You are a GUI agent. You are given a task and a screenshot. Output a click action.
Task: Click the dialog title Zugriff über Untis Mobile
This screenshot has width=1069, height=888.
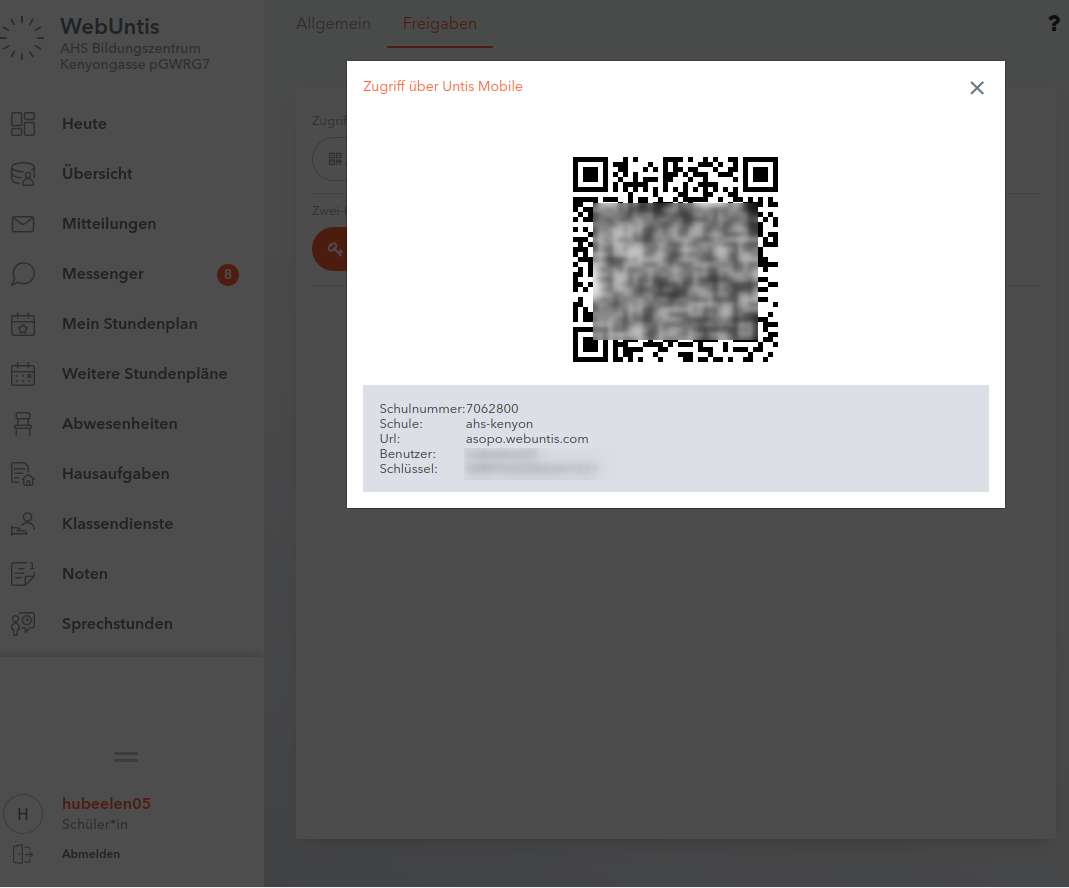point(443,87)
